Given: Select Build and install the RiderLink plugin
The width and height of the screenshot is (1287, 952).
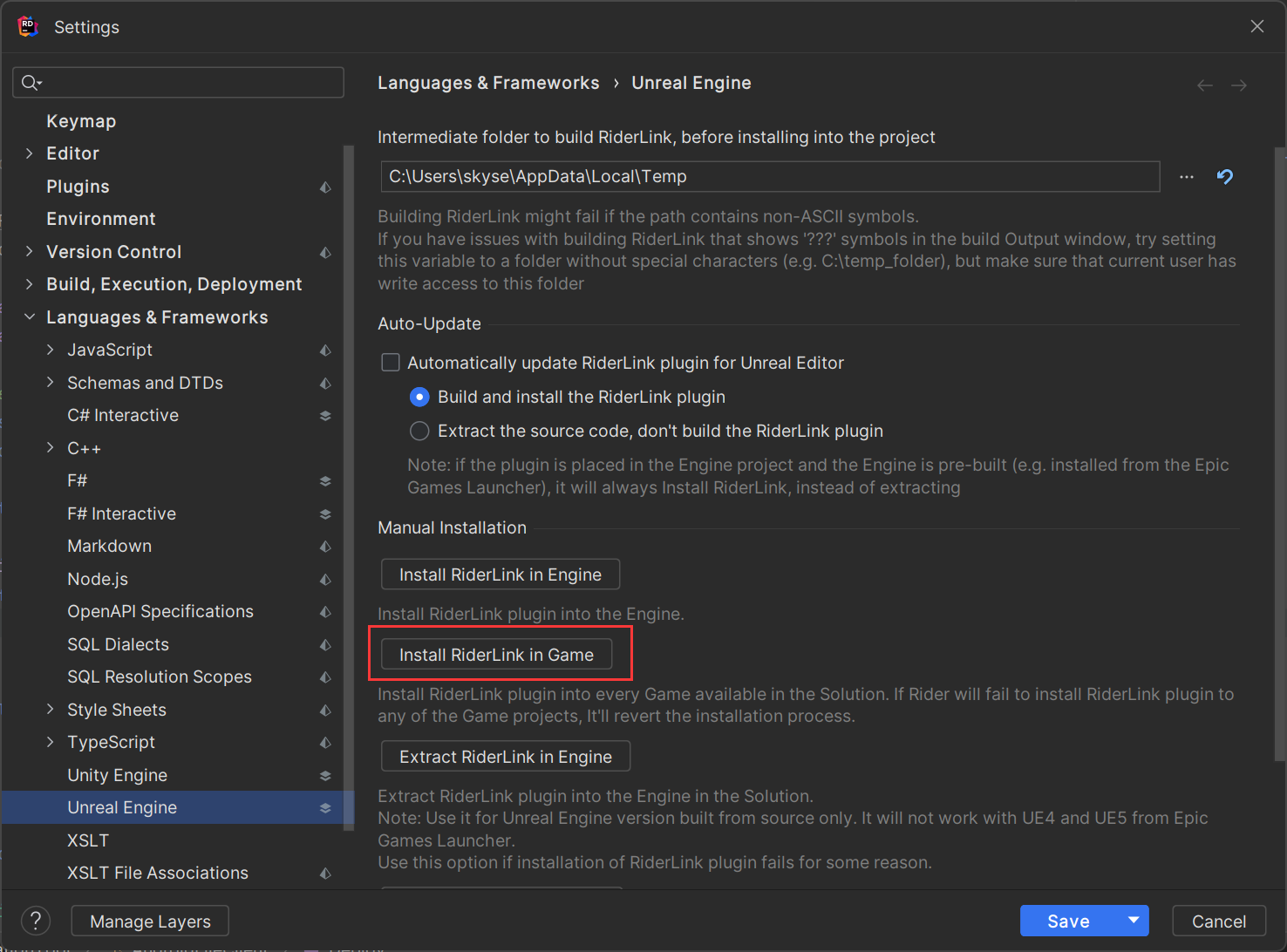Looking at the screenshot, I should (419, 398).
